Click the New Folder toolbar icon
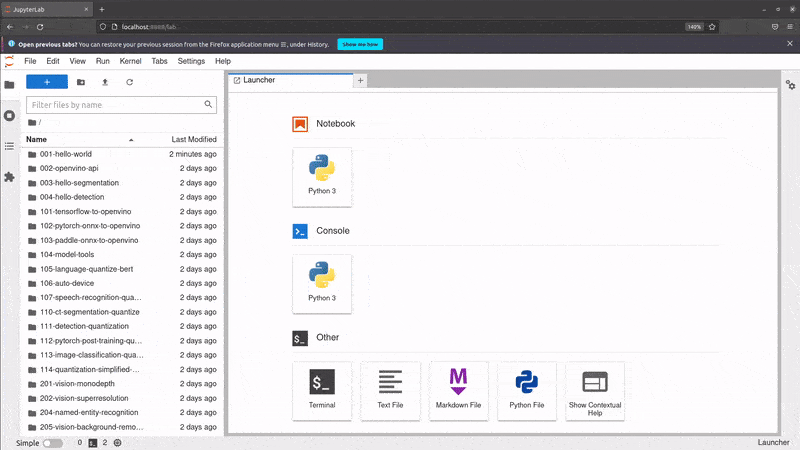The width and height of the screenshot is (800, 450). (81, 82)
